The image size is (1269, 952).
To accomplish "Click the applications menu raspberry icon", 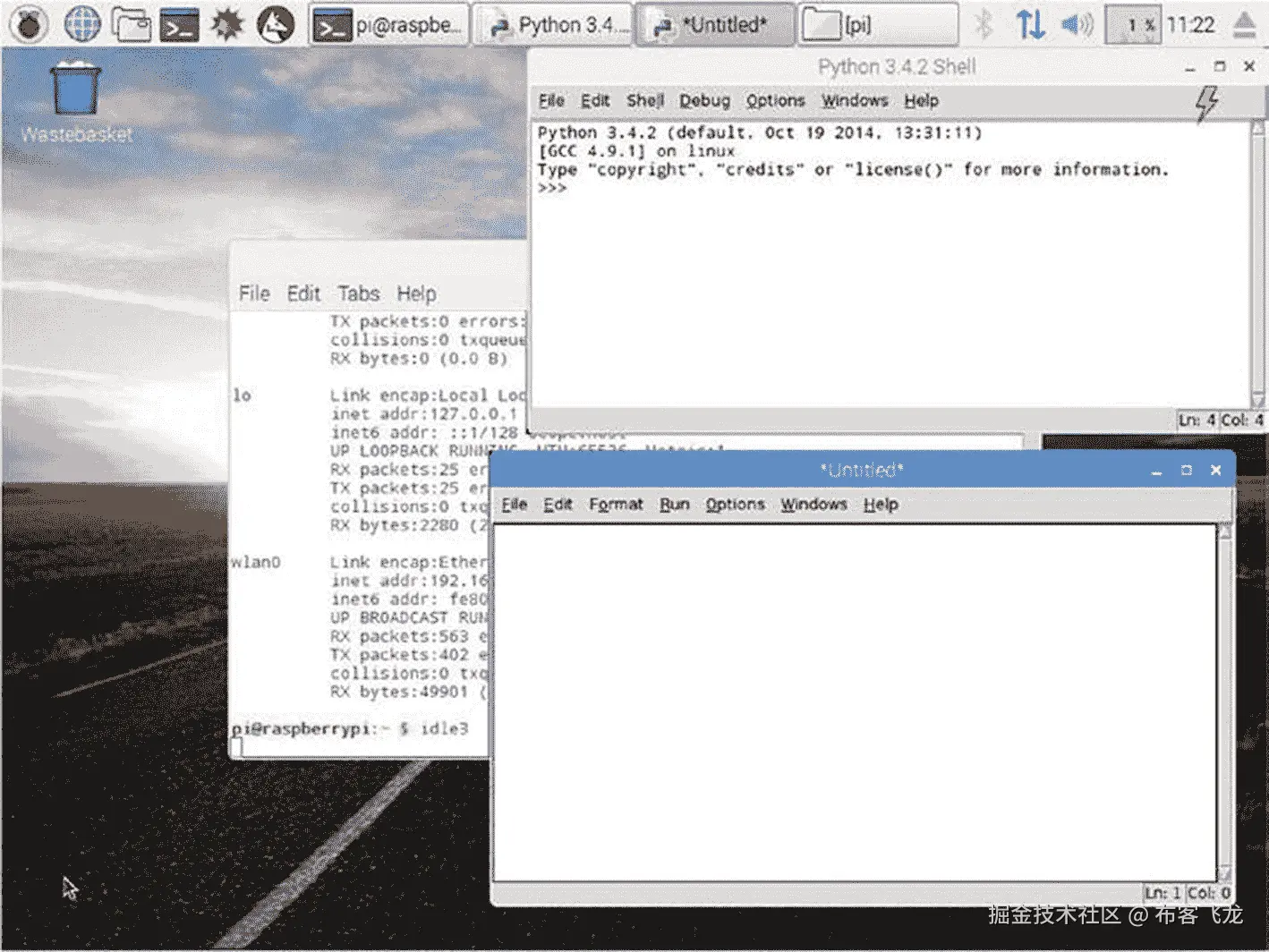I will 29,24.
